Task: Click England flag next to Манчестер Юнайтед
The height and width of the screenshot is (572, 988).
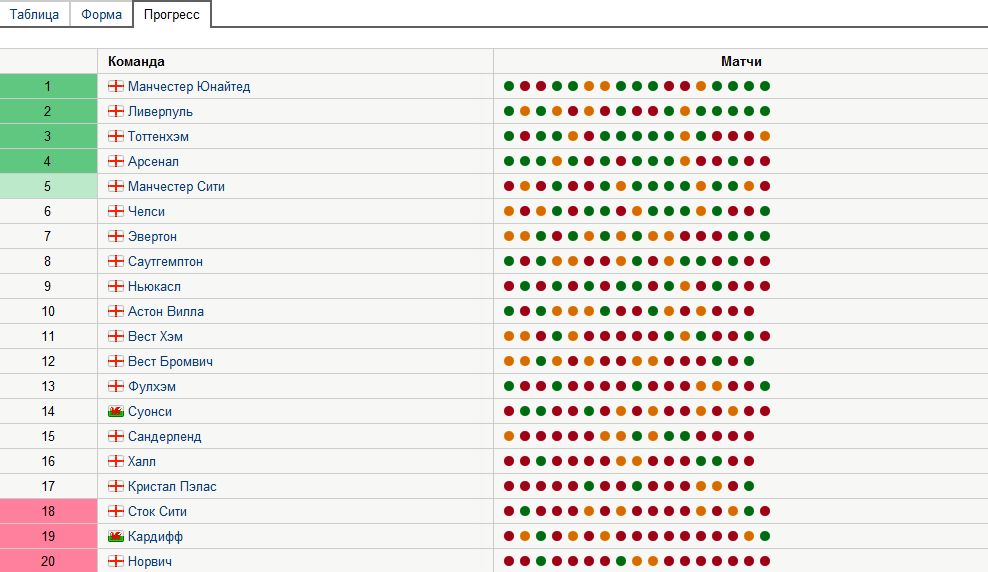Action: coord(116,86)
